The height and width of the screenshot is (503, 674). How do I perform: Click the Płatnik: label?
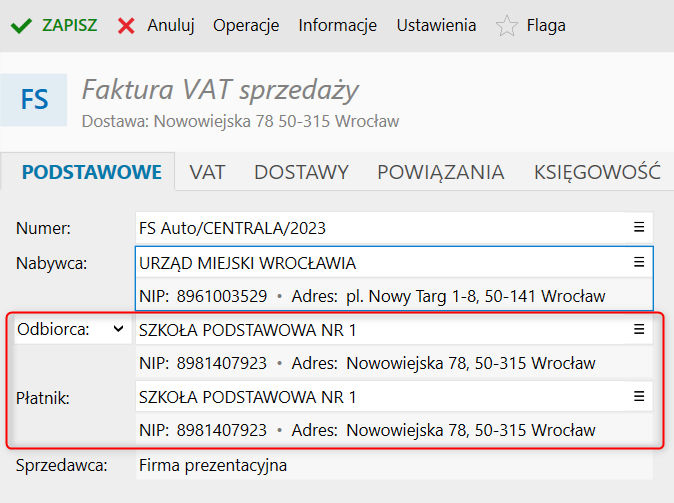(43, 398)
